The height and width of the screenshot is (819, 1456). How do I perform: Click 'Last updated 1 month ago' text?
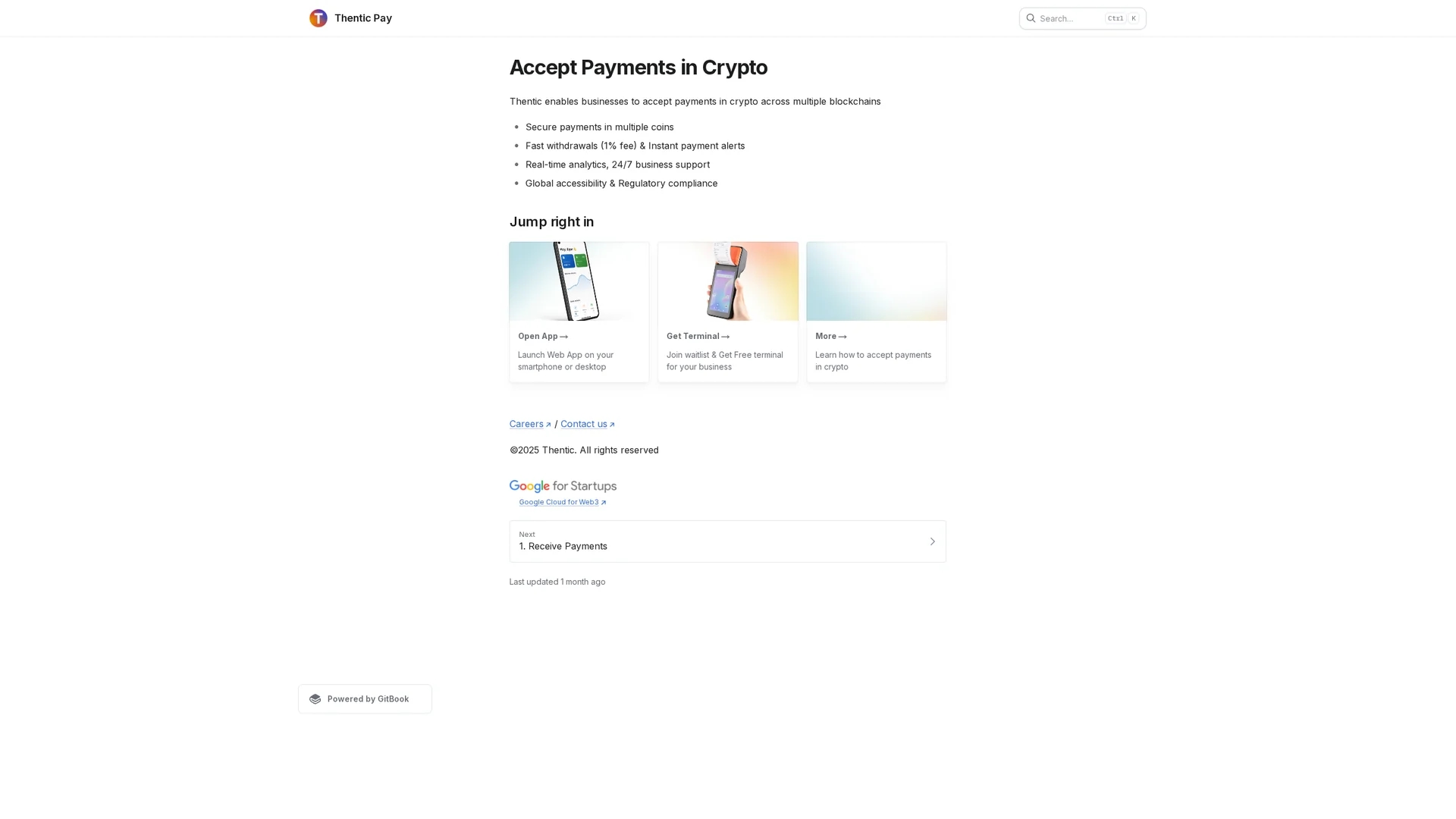[x=557, y=582]
